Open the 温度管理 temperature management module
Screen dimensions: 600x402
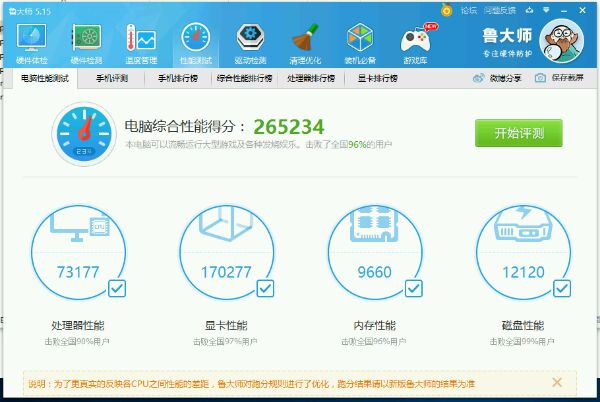tap(141, 43)
